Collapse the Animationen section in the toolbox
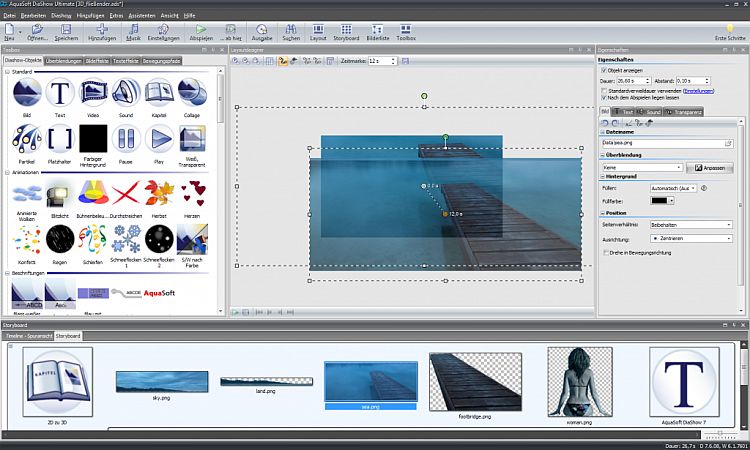Image resolution: width=750 pixels, height=450 pixels. [x=7, y=172]
